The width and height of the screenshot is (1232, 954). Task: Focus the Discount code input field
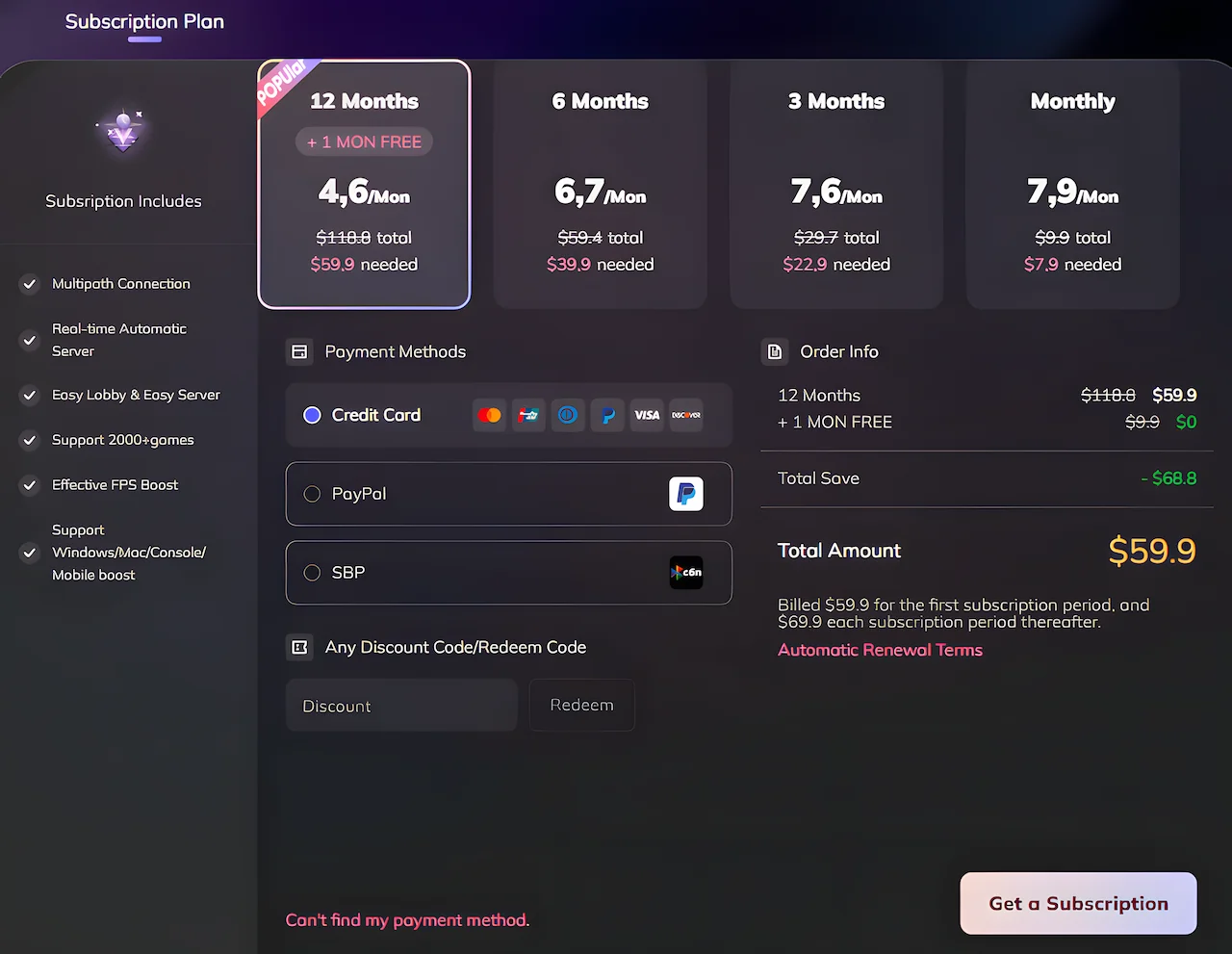(401, 706)
